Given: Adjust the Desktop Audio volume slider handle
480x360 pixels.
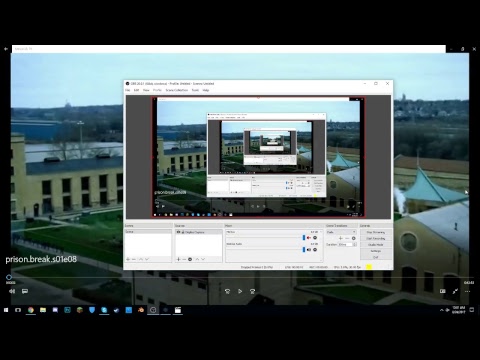Looking at the screenshot, I should pos(304,250).
